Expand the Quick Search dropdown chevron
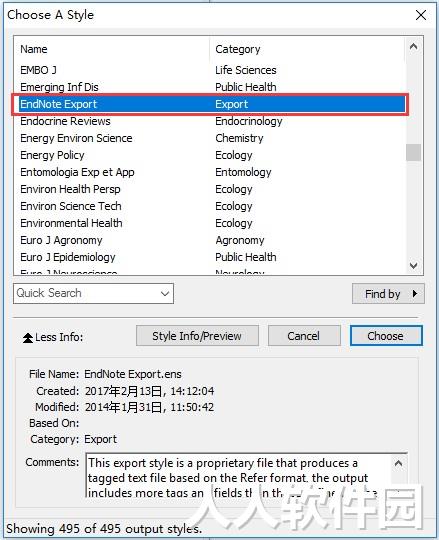Screen dimensions: 439x540 165,294
